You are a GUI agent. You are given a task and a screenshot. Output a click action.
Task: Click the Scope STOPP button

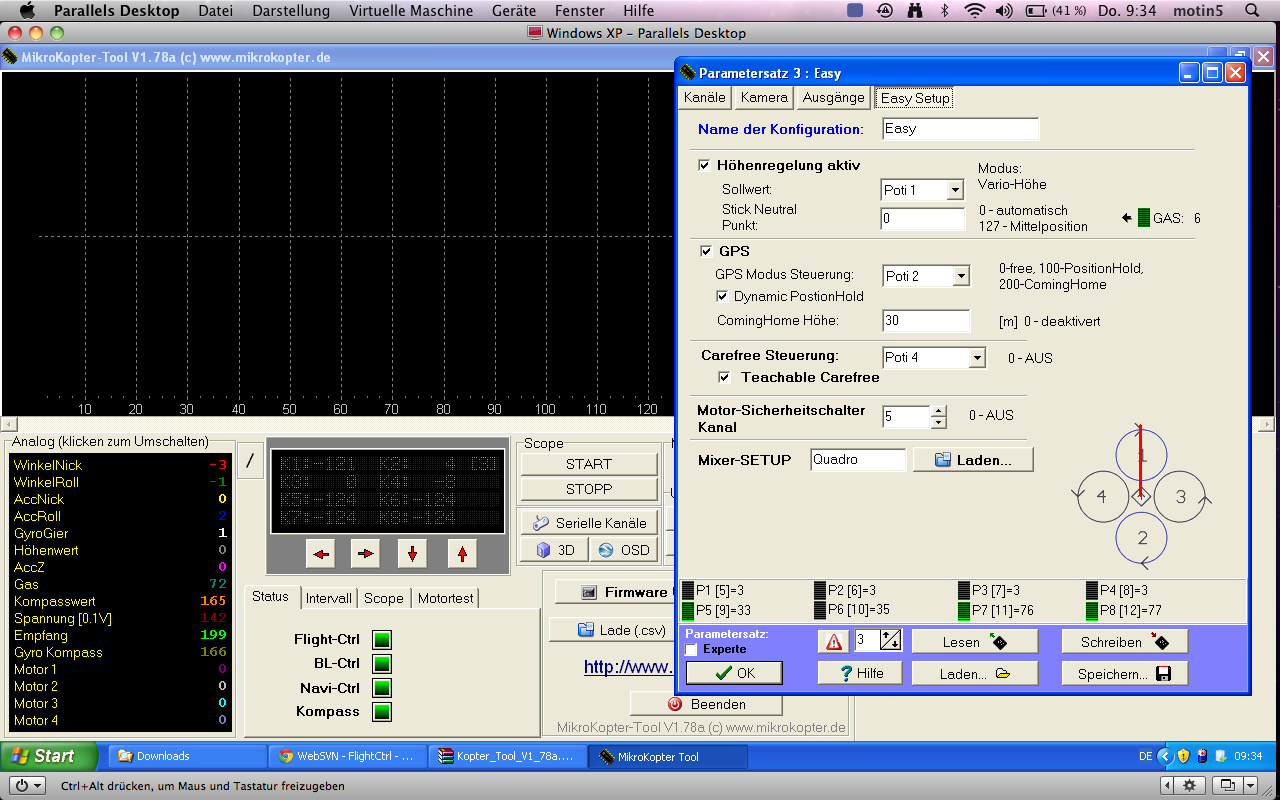click(x=589, y=489)
